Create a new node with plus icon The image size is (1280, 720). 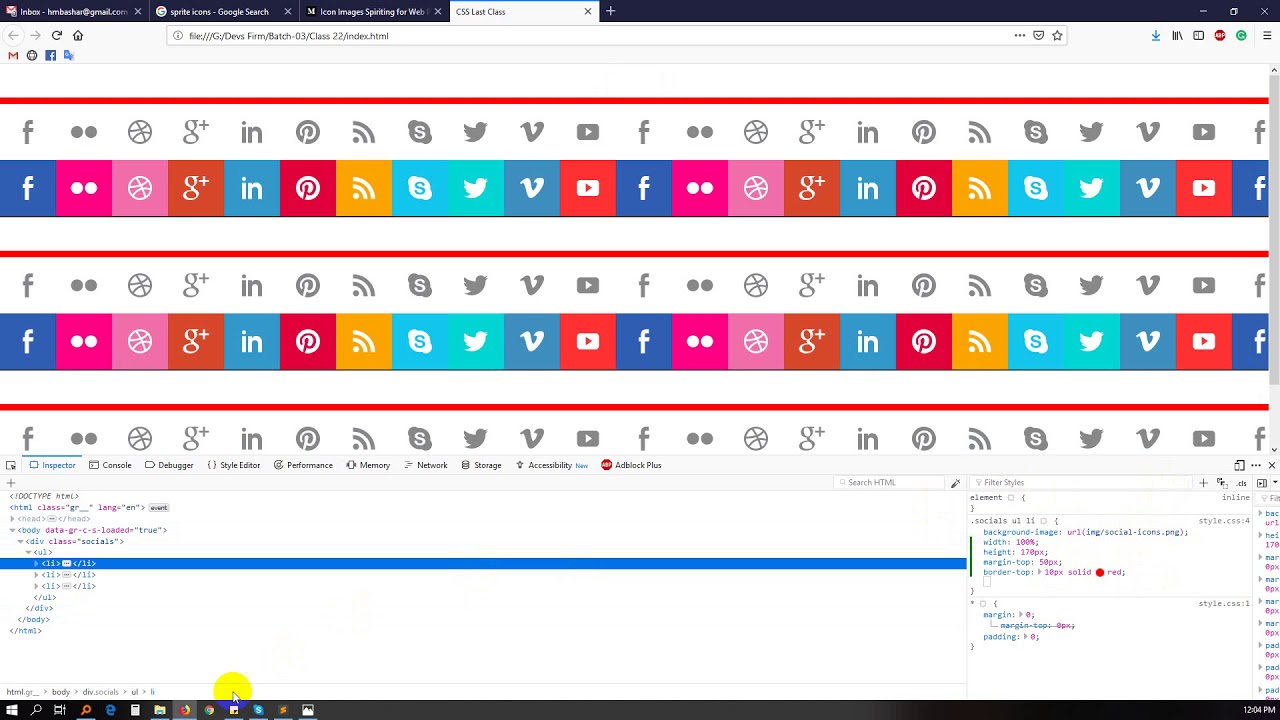pos(10,483)
